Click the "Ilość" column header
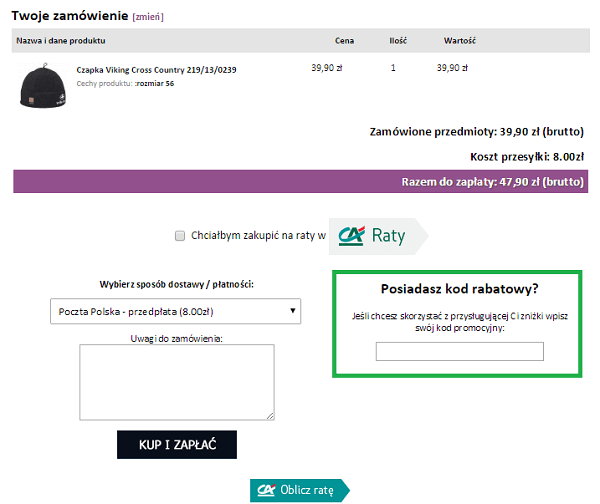This screenshot has height=504, width=600. click(x=398, y=41)
